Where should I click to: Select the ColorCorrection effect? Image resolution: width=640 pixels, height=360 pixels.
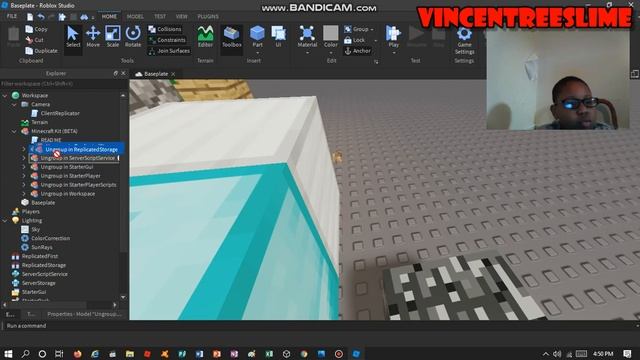51,238
